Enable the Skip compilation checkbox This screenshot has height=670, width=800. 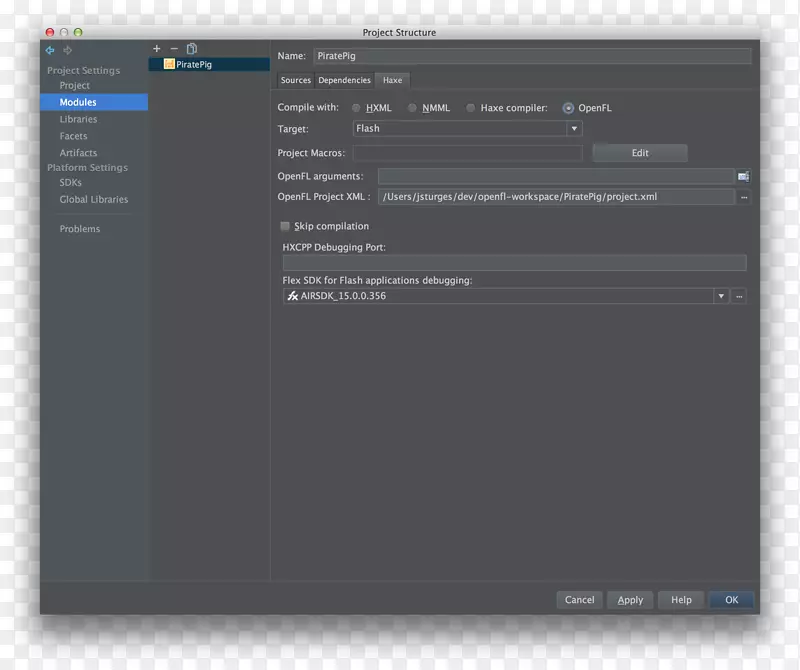point(285,226)
